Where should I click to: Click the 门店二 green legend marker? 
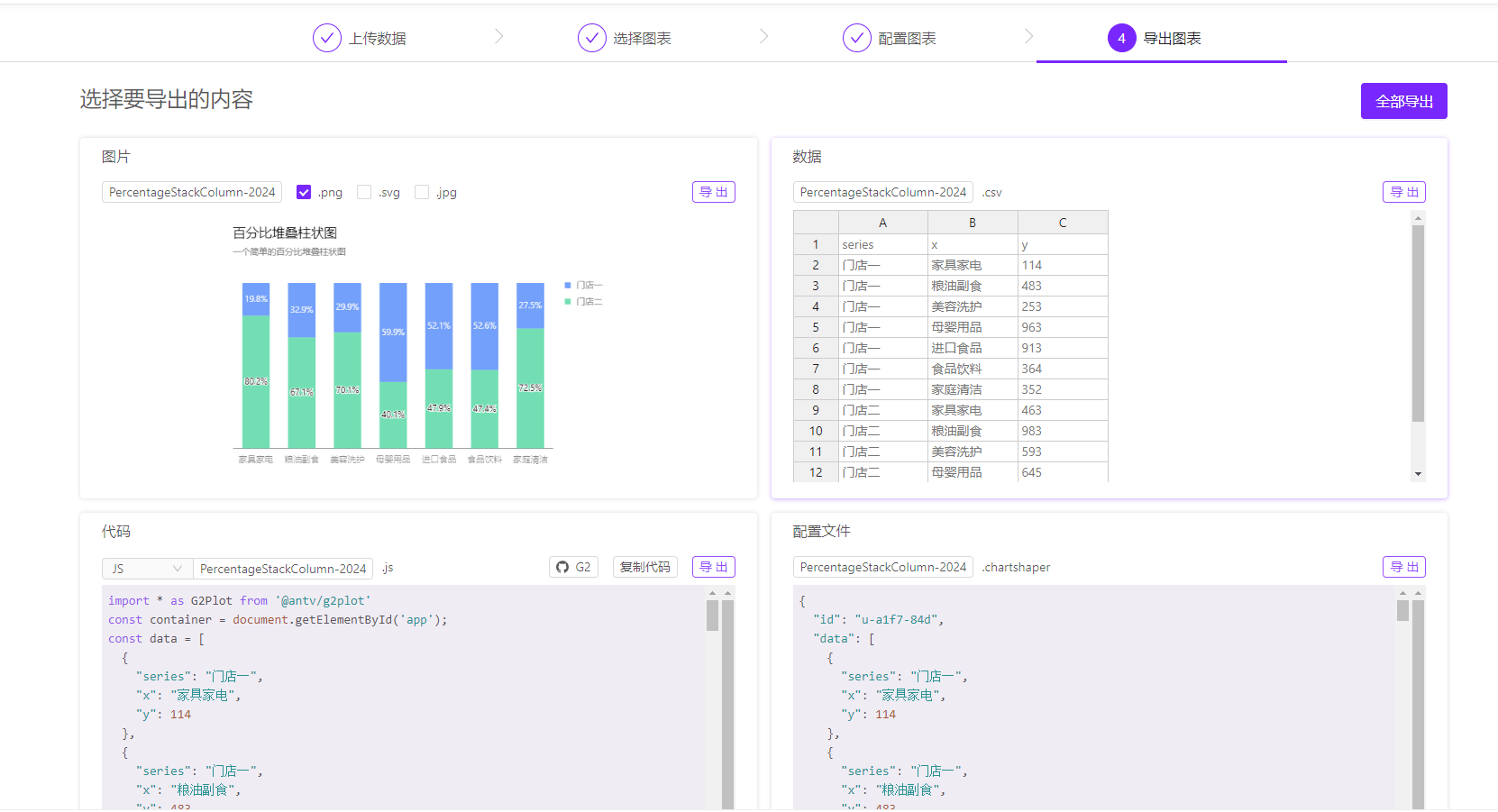[x=568, y=302]
